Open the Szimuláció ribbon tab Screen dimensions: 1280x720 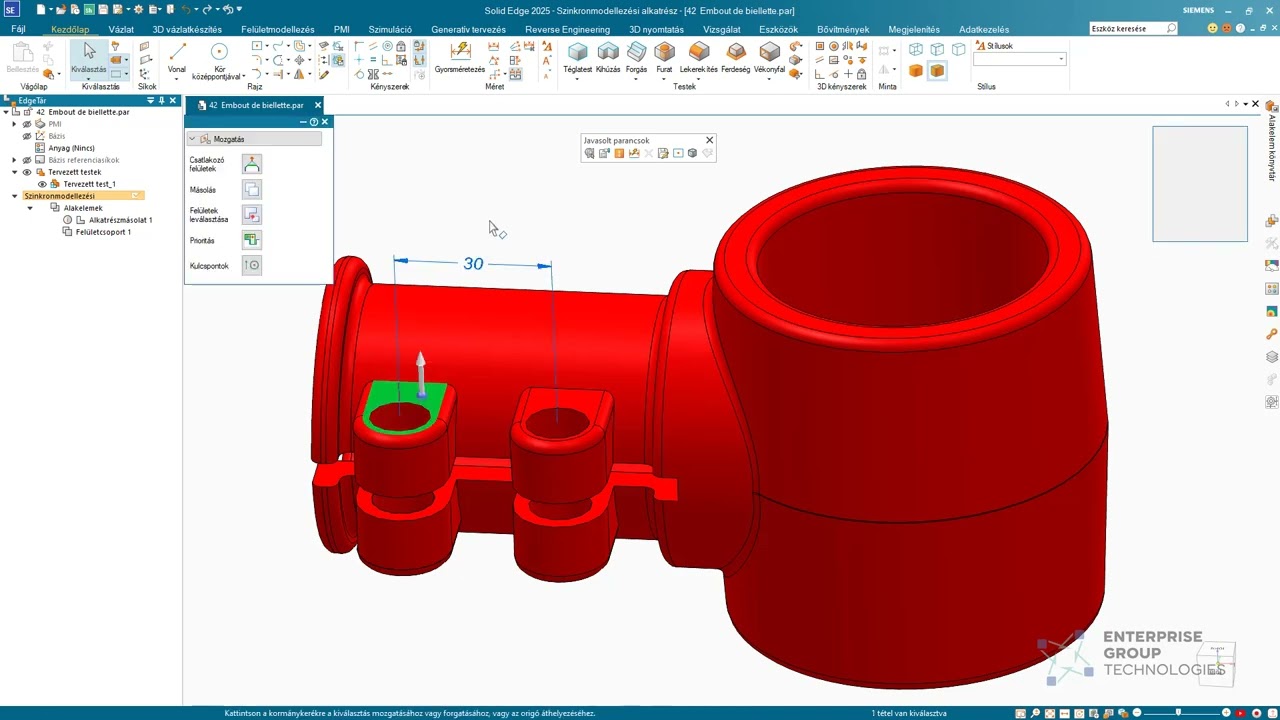390,29
